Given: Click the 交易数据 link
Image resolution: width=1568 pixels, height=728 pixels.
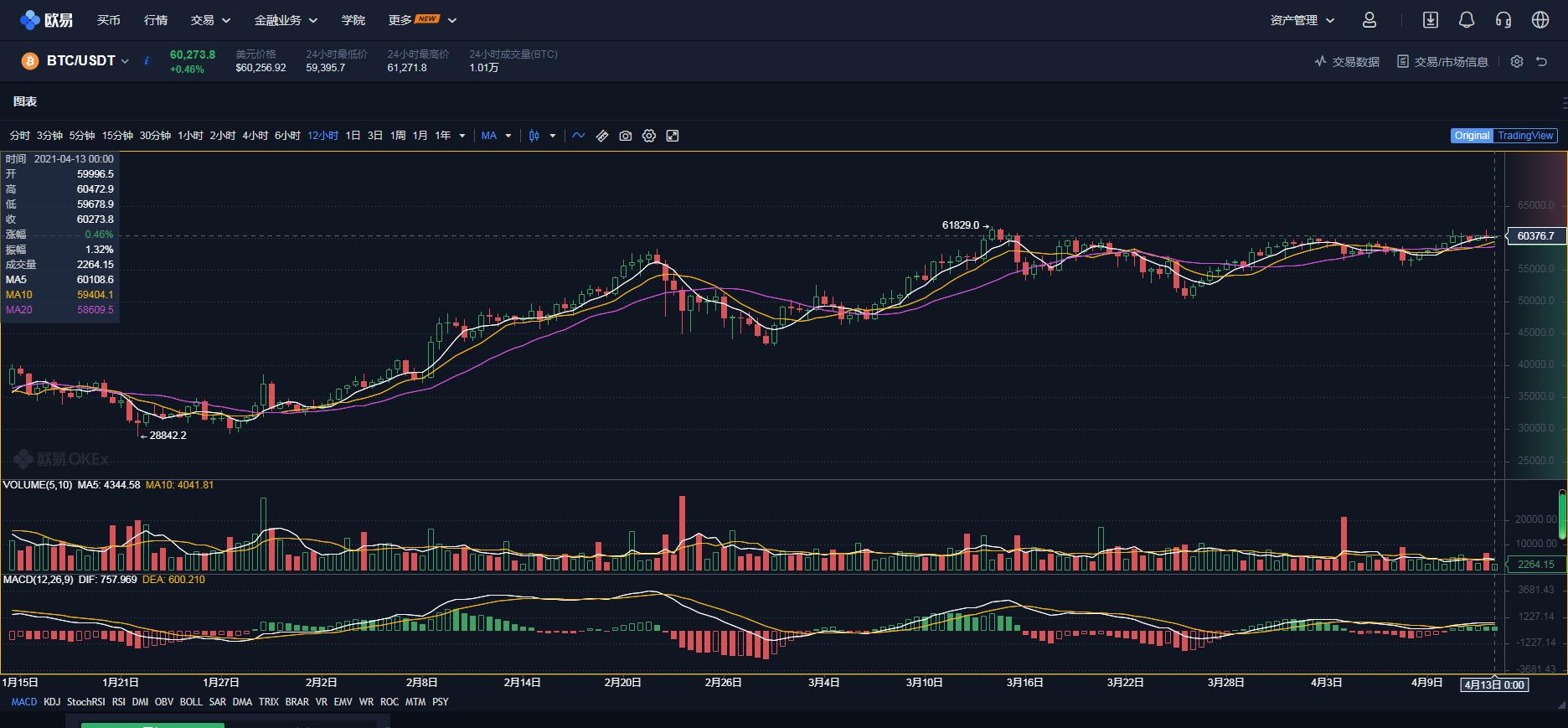Looking at the screenshot, I should pyautogui.click(x=1347, y=62).
